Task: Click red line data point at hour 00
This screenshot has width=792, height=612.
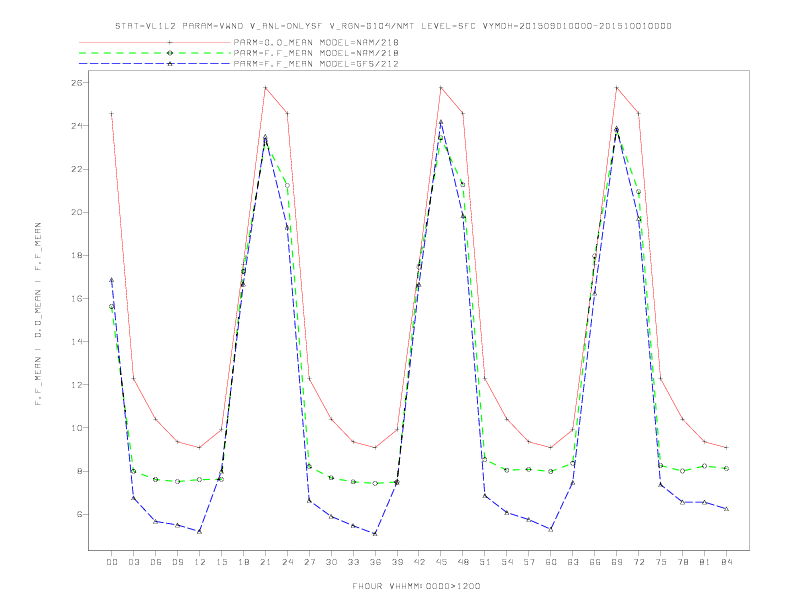Action: (112, 114)
